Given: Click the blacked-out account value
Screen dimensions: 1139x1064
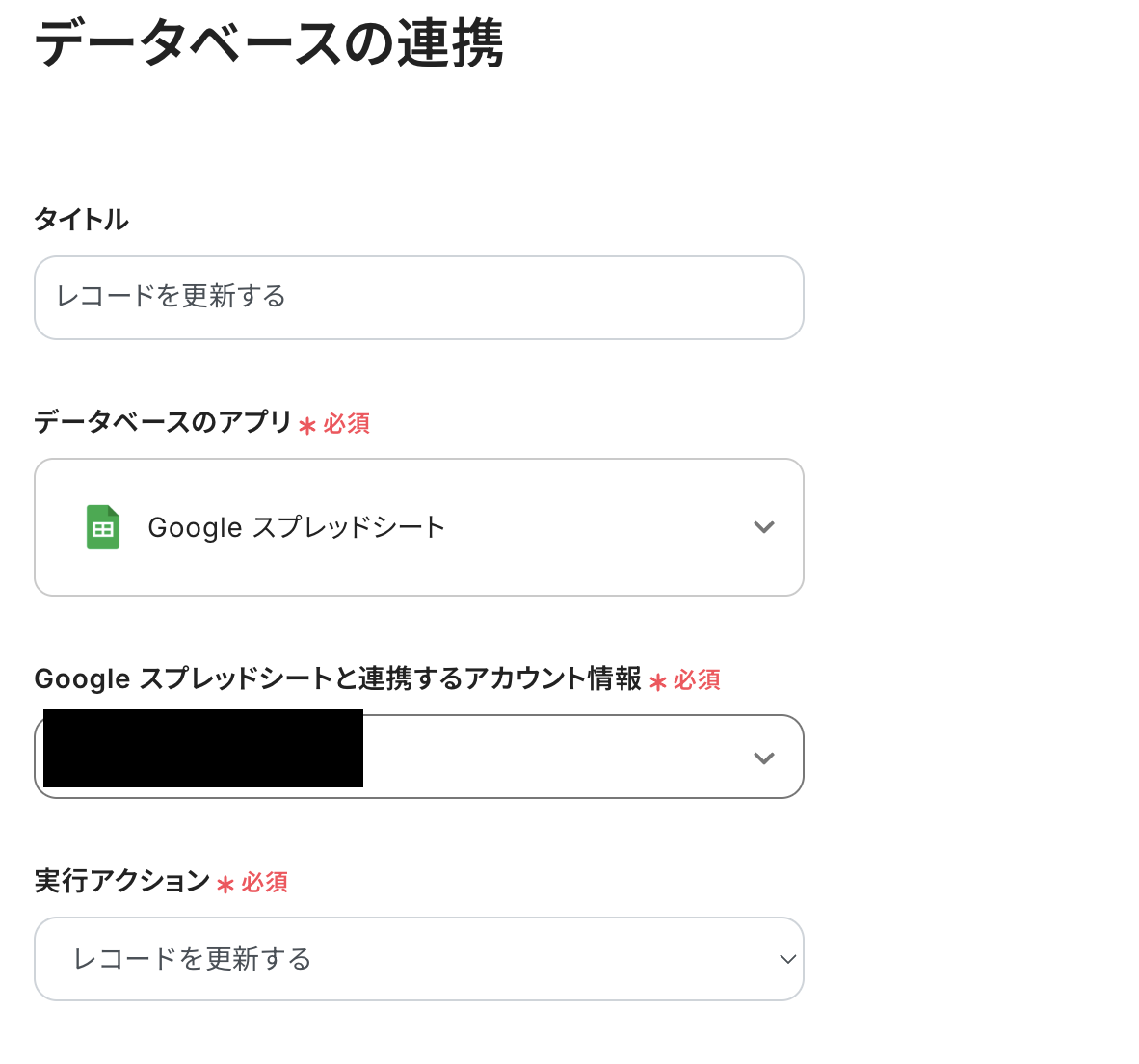Looking at the screenshot, I should click(203, 749).
